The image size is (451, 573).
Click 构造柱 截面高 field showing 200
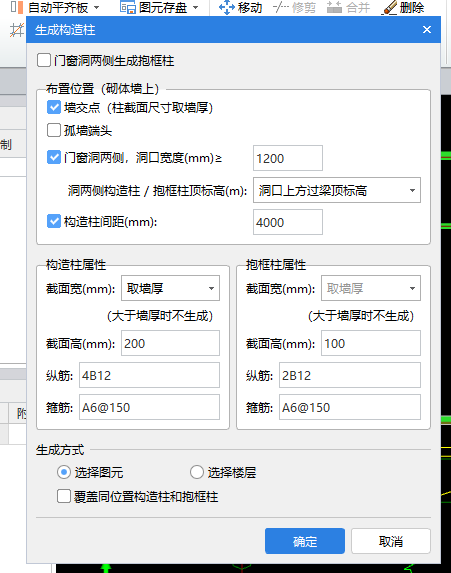(170, 343)
